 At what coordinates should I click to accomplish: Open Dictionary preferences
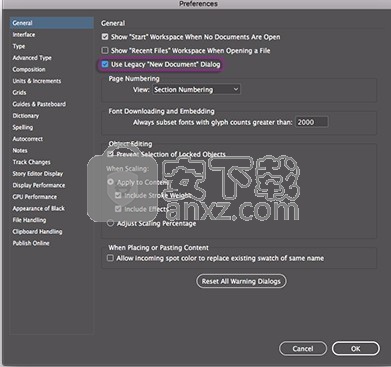26,116
